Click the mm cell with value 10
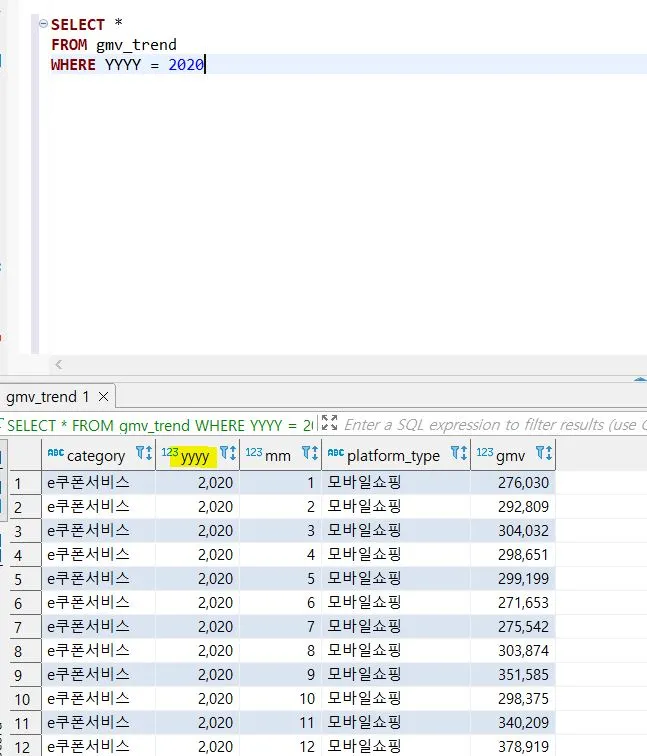The width and height of the screenshot is (647, 756). [x=281, y=699]
